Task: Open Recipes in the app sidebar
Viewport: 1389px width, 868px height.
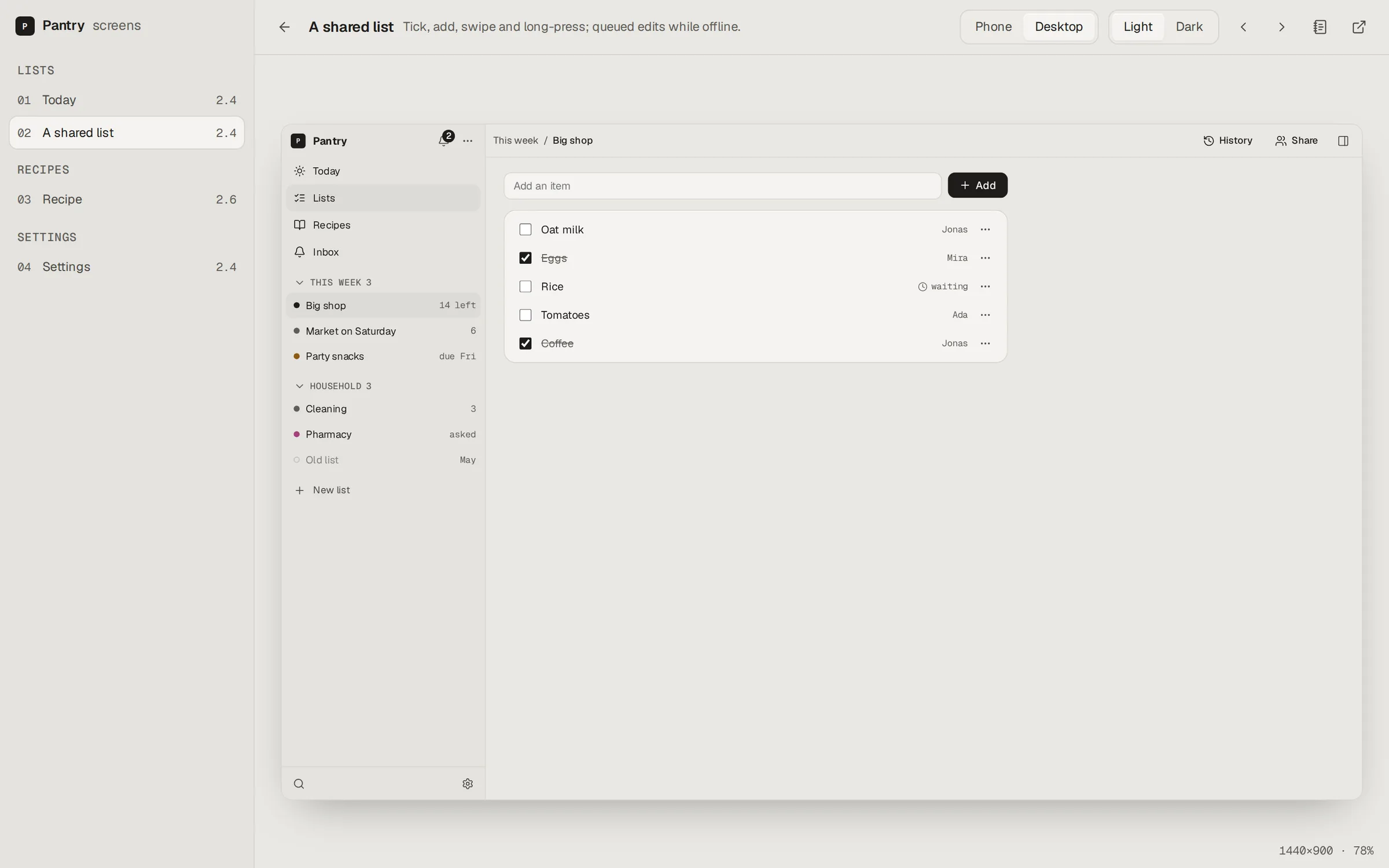Action: (x=383, y=225)
